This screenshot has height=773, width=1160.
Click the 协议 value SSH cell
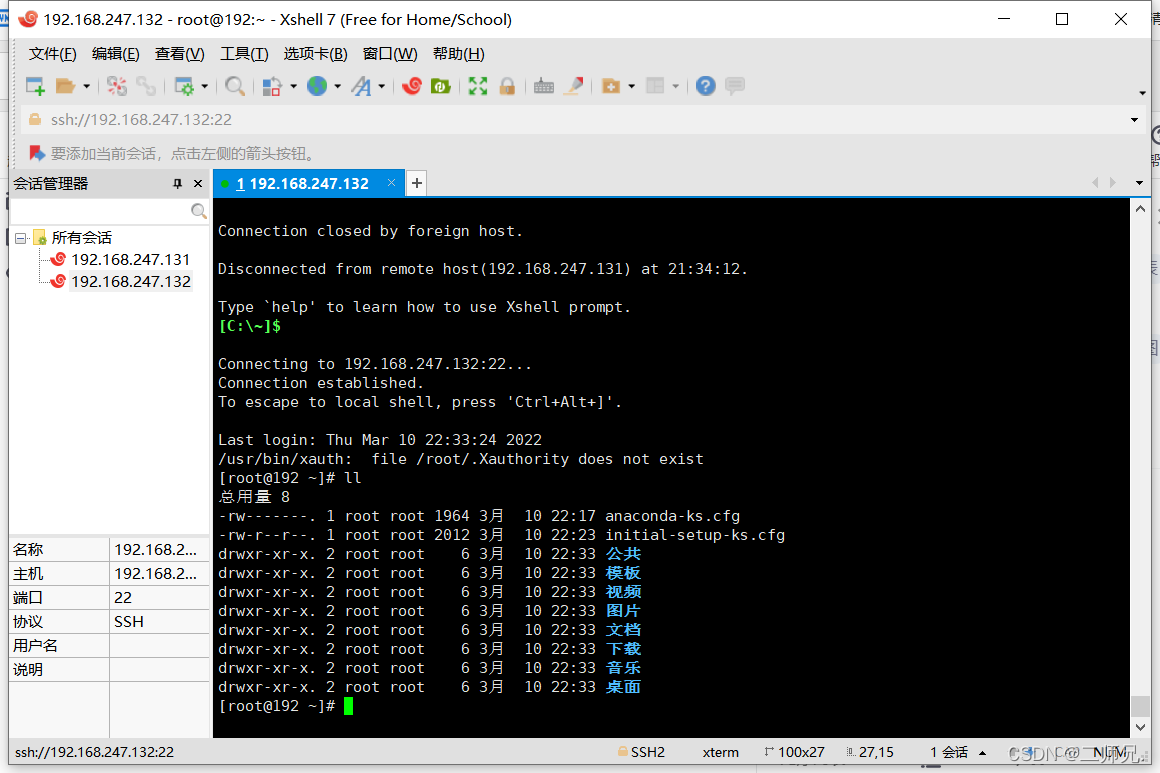159,621
